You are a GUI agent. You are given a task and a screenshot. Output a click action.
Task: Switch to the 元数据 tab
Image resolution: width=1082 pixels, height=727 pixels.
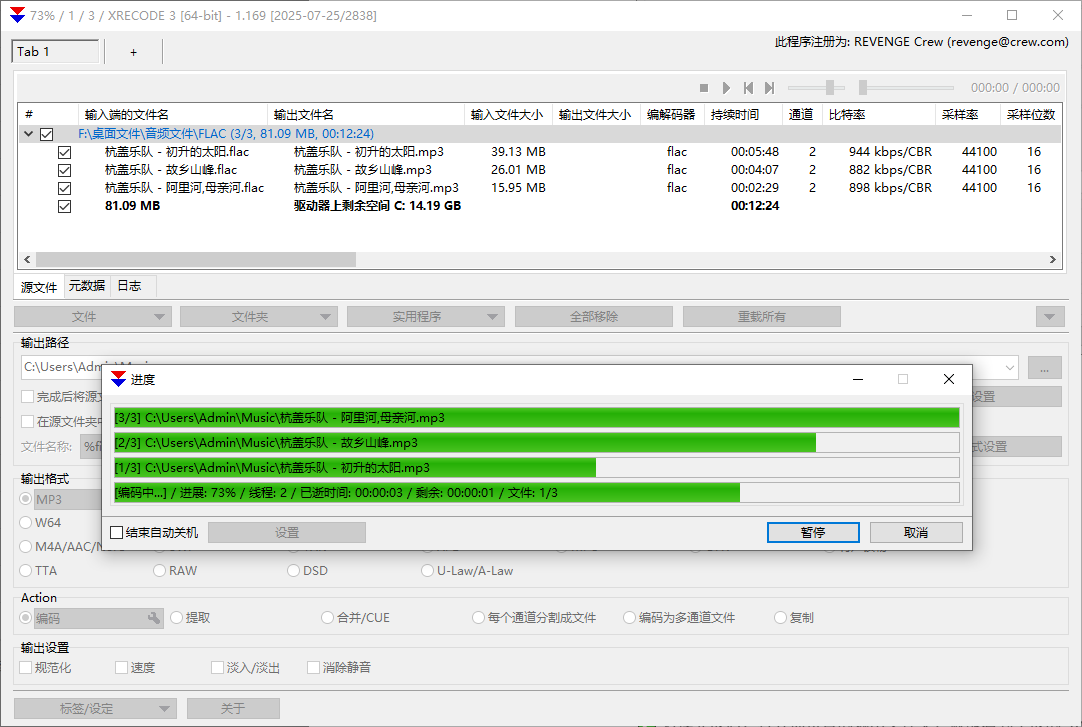point(86,286)
